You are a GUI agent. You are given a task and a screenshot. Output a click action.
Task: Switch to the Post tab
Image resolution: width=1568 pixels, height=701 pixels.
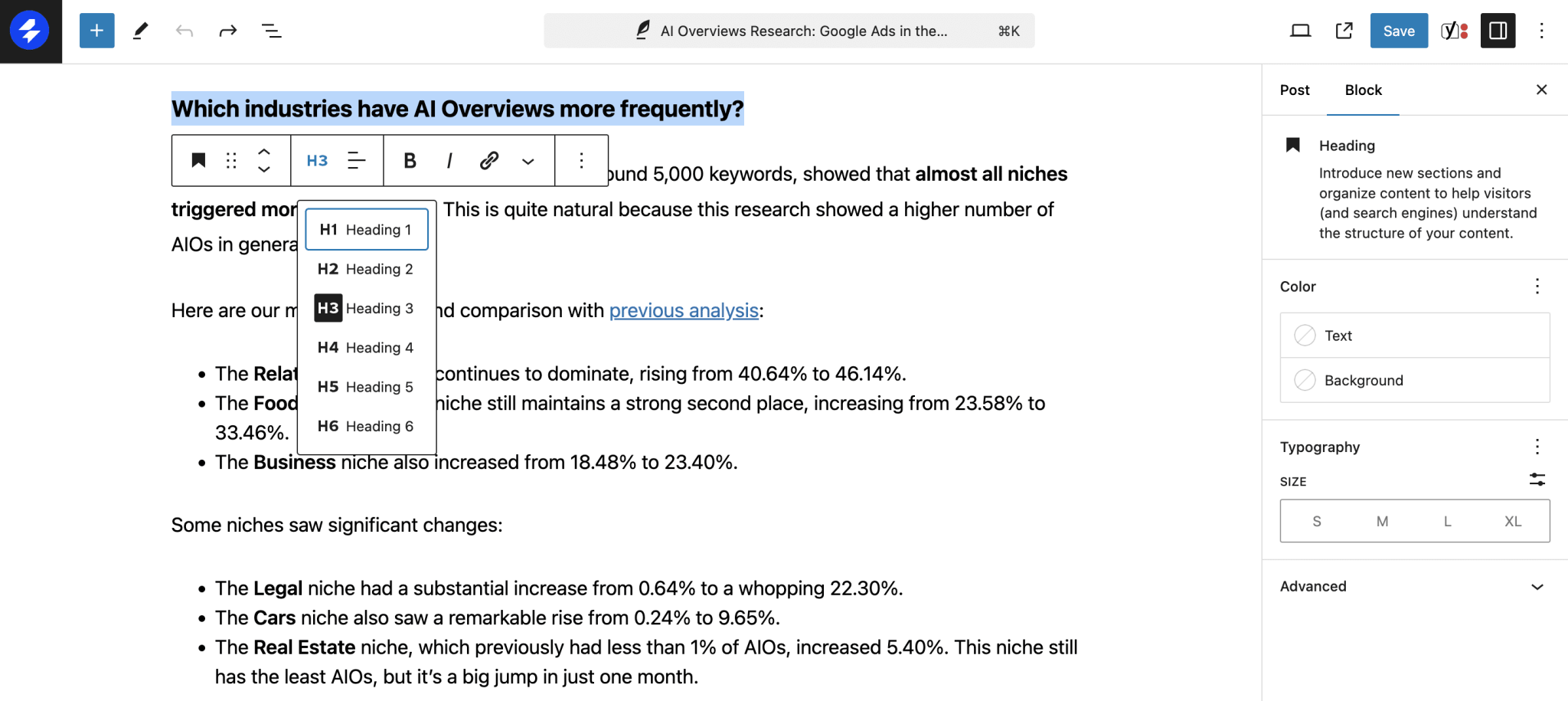pos(1295,90)
